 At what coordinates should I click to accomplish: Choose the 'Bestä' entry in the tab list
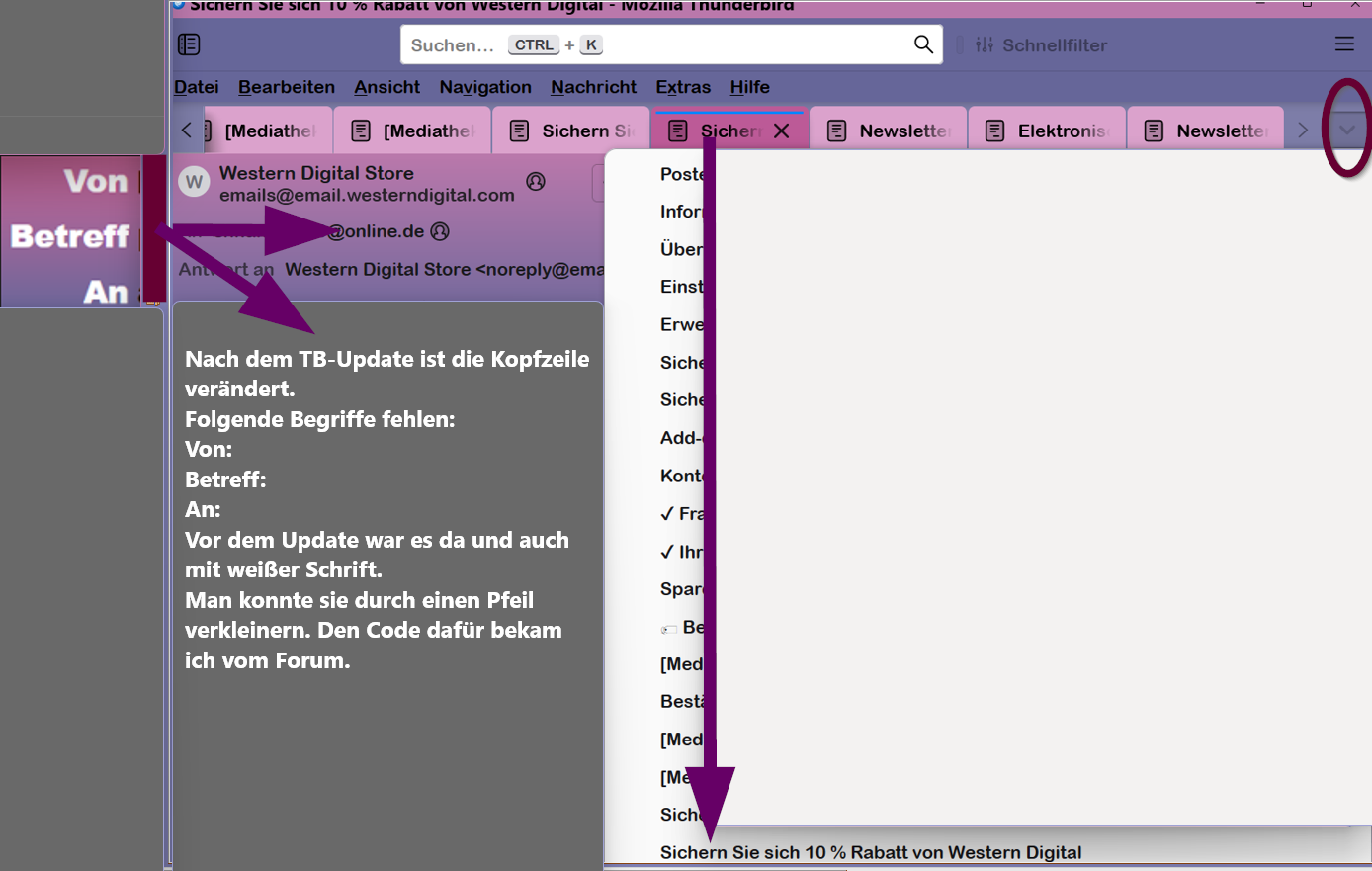[x=682, y=702]
